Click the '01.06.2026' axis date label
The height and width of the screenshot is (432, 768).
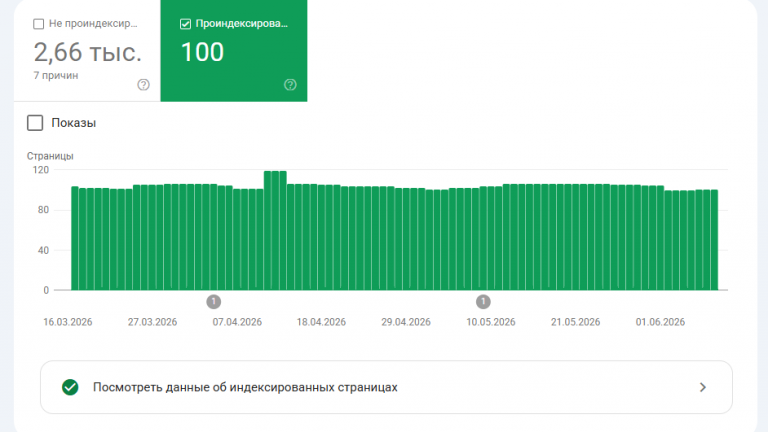click(x=660, y=322)
